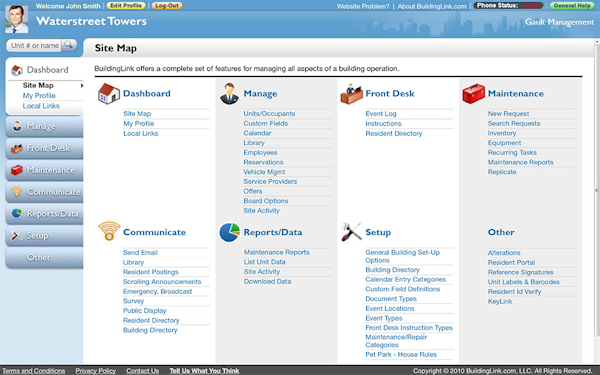
Task: Click the Front Desk icon in site map
Action: (x=351, y=94)
